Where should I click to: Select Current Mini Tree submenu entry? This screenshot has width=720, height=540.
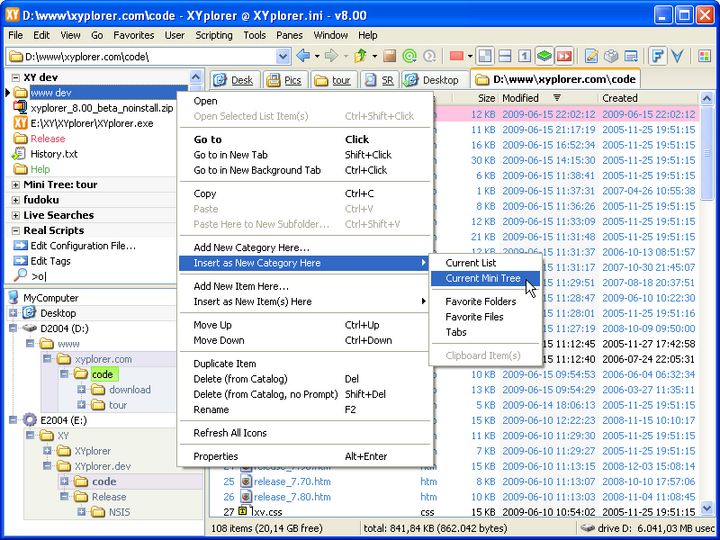click(485, 278)
